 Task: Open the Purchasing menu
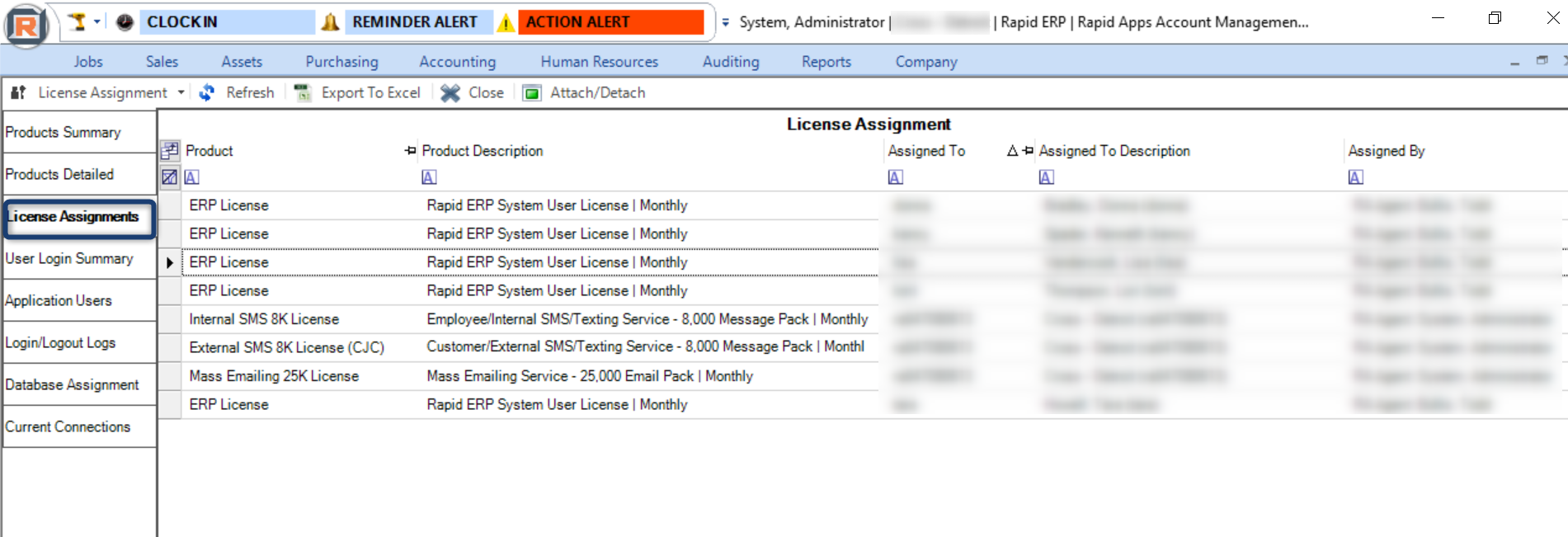[341, 62]
